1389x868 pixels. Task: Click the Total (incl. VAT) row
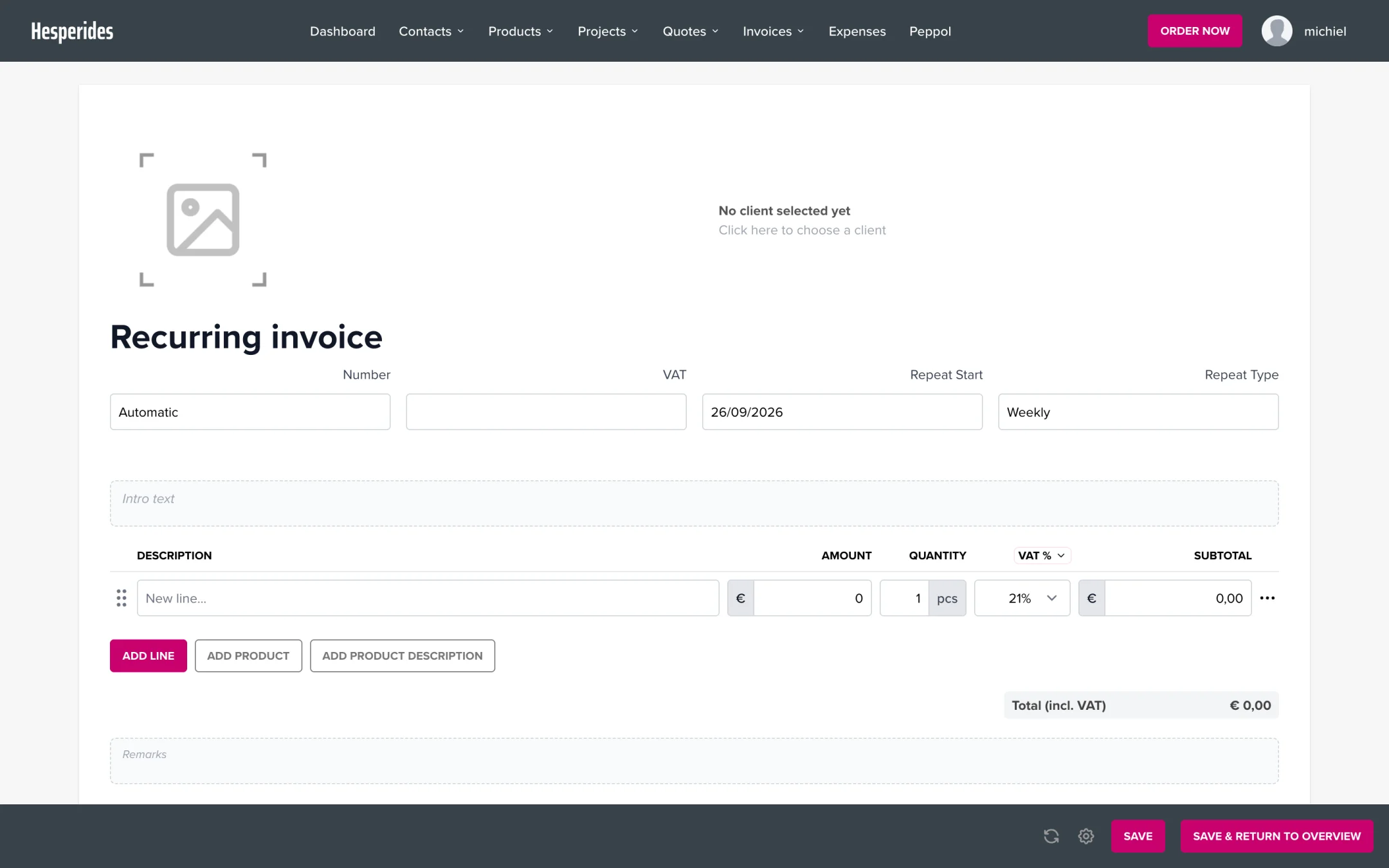pyautogui.click(x=1141, y=705)
